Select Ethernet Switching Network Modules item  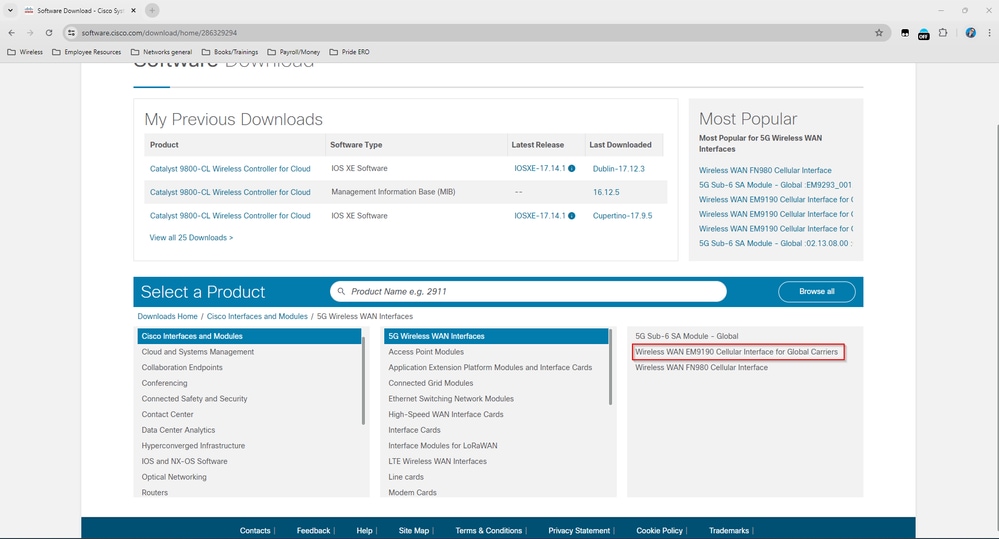(x=451, y=399)
